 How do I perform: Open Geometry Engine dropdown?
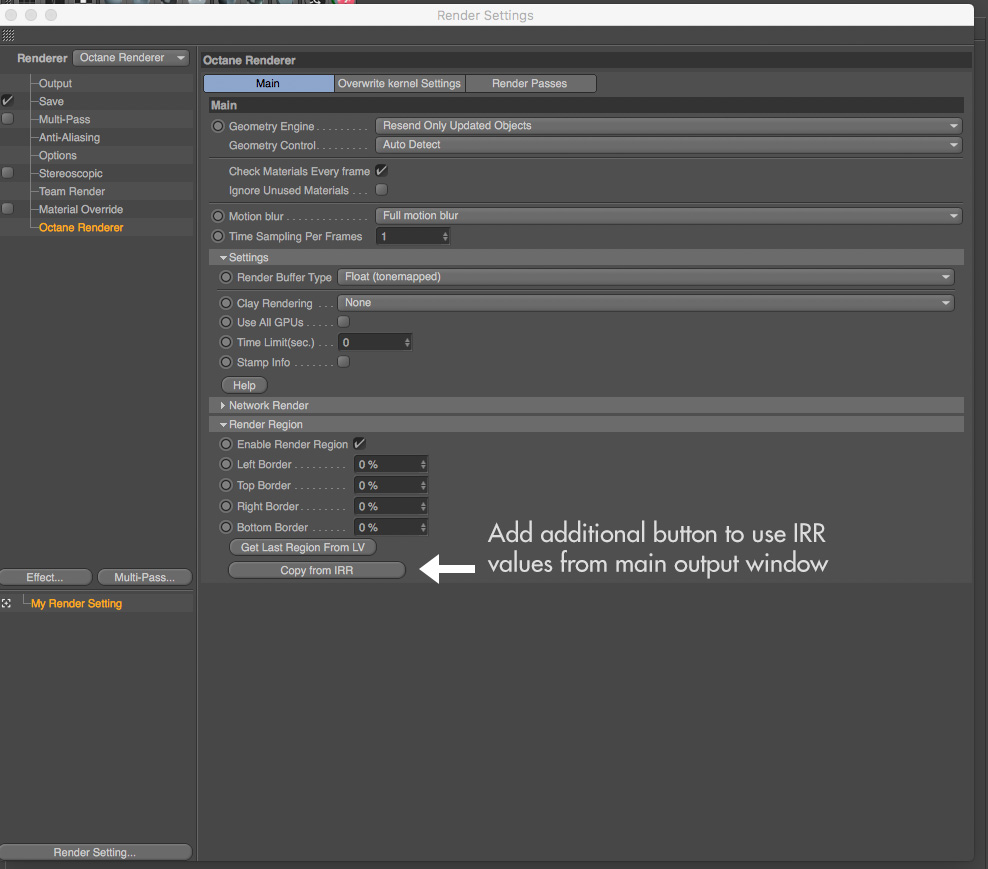point(669,125)
